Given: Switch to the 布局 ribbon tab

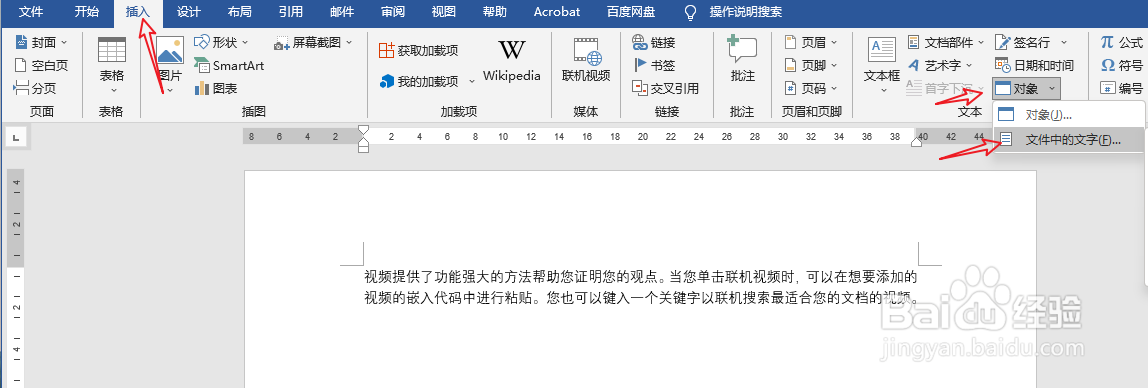Looking at the screenshot, I should click(239, 12).
